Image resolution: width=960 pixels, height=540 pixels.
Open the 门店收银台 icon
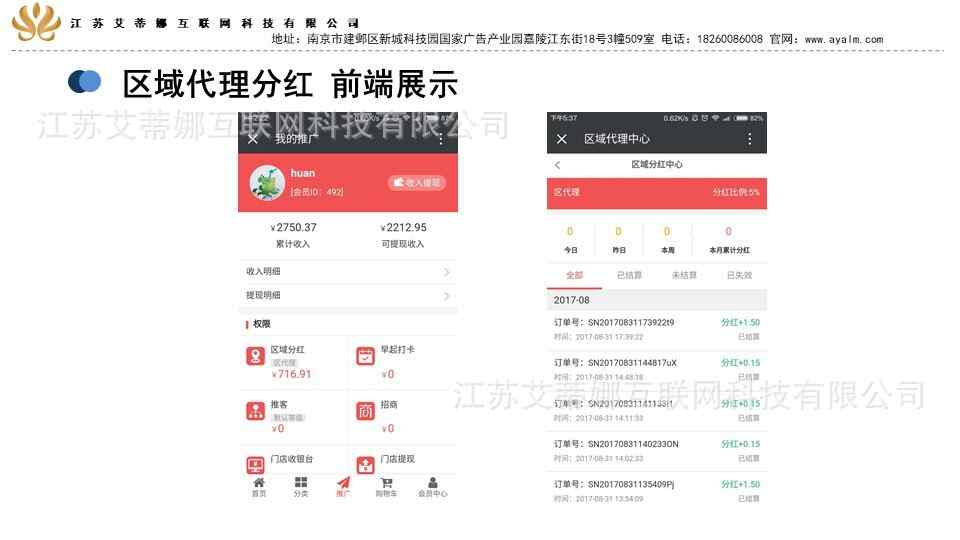click(255, 465)
